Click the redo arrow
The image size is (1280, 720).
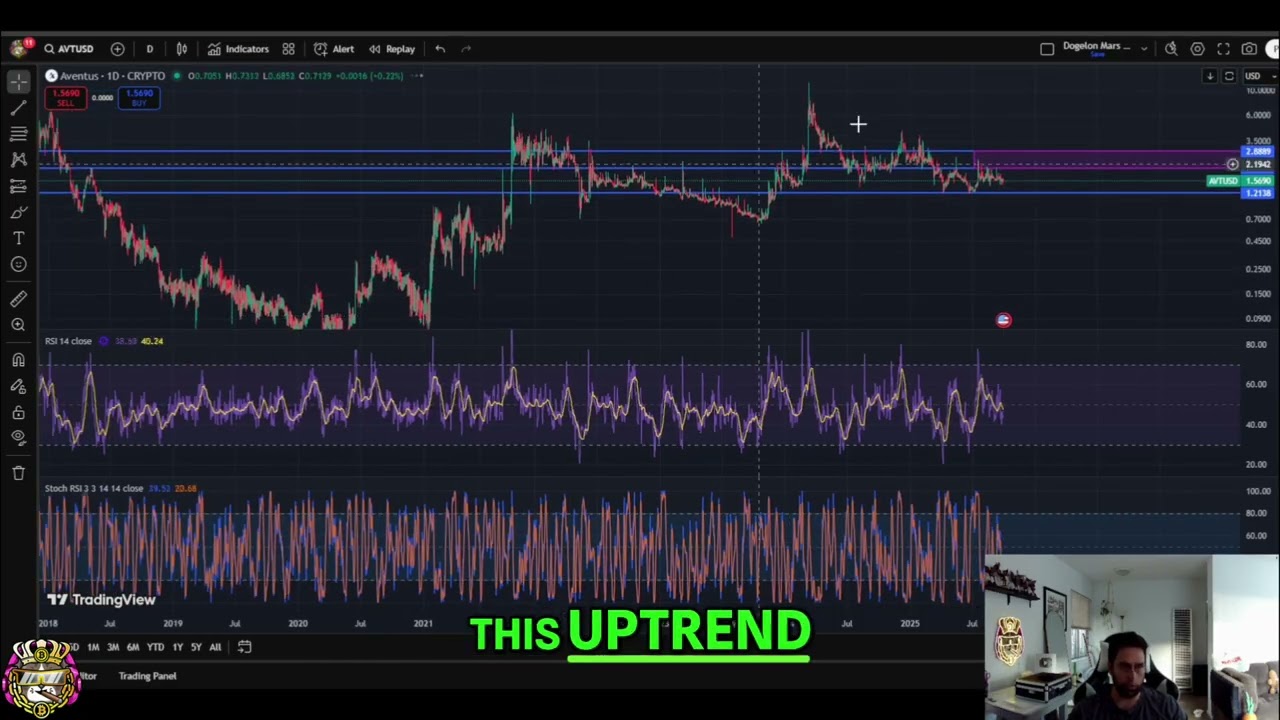466,49
